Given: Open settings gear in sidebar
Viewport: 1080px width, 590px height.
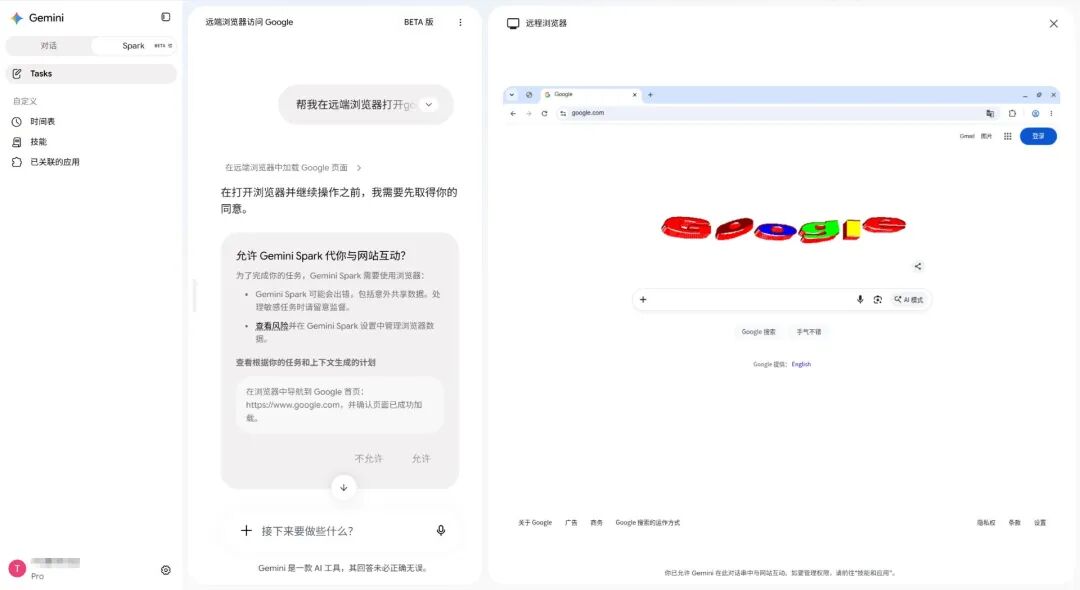Looking at the screenshot, I should coord(165,570).
